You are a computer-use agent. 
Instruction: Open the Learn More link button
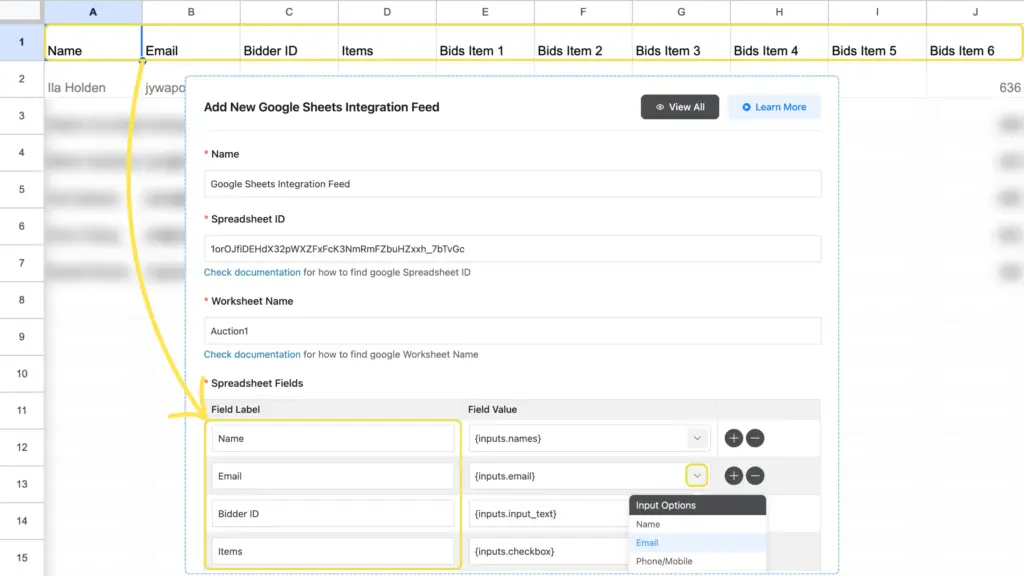[x=774, y=107]
